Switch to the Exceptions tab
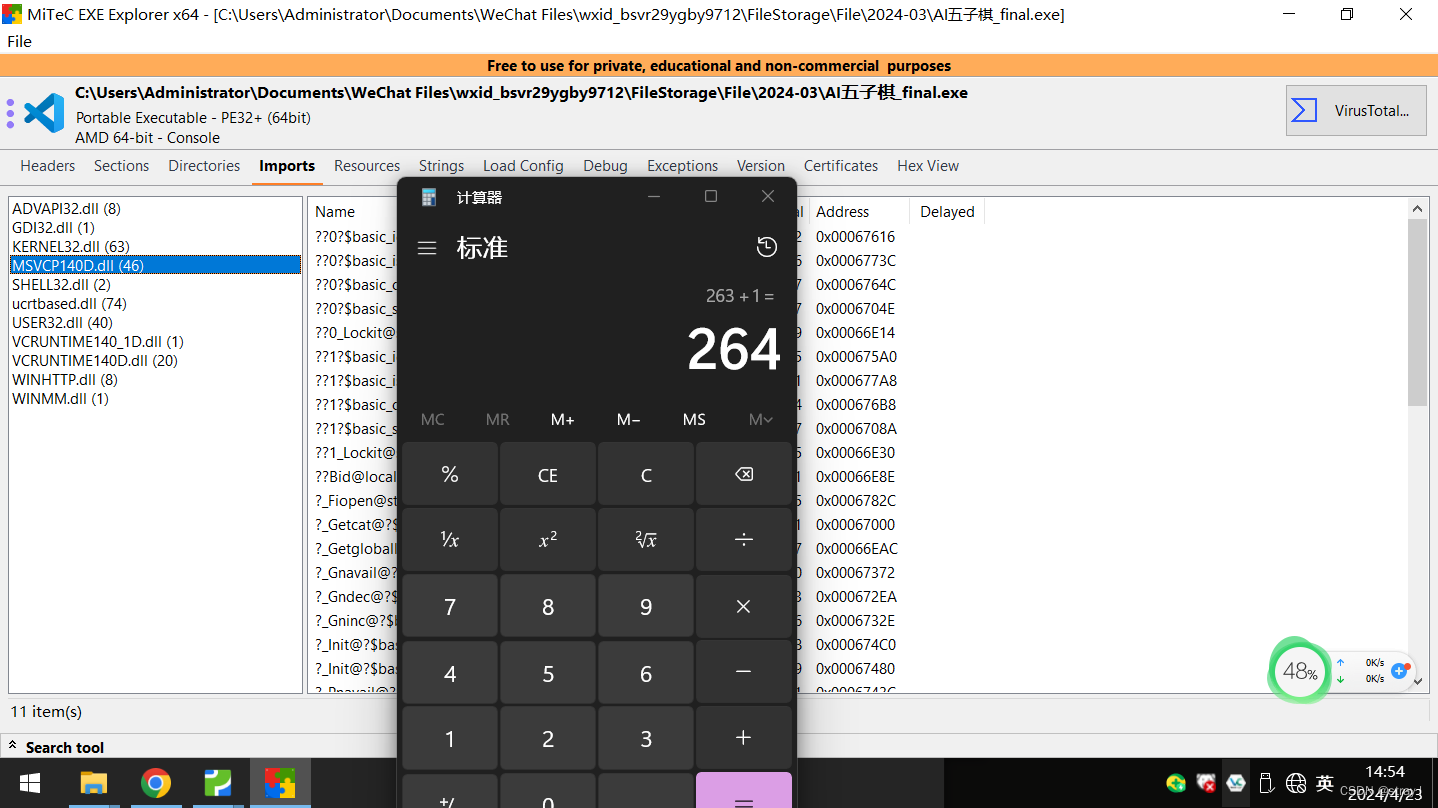This screenshot has width=1438, height=808. point(682,166)
